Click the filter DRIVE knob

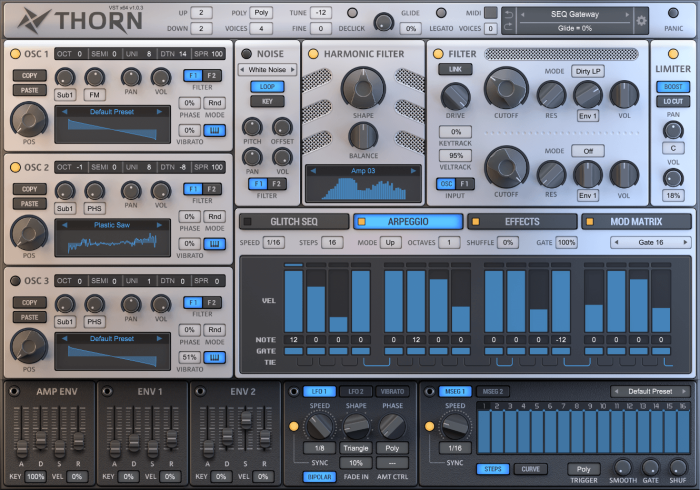click(455, 97)
